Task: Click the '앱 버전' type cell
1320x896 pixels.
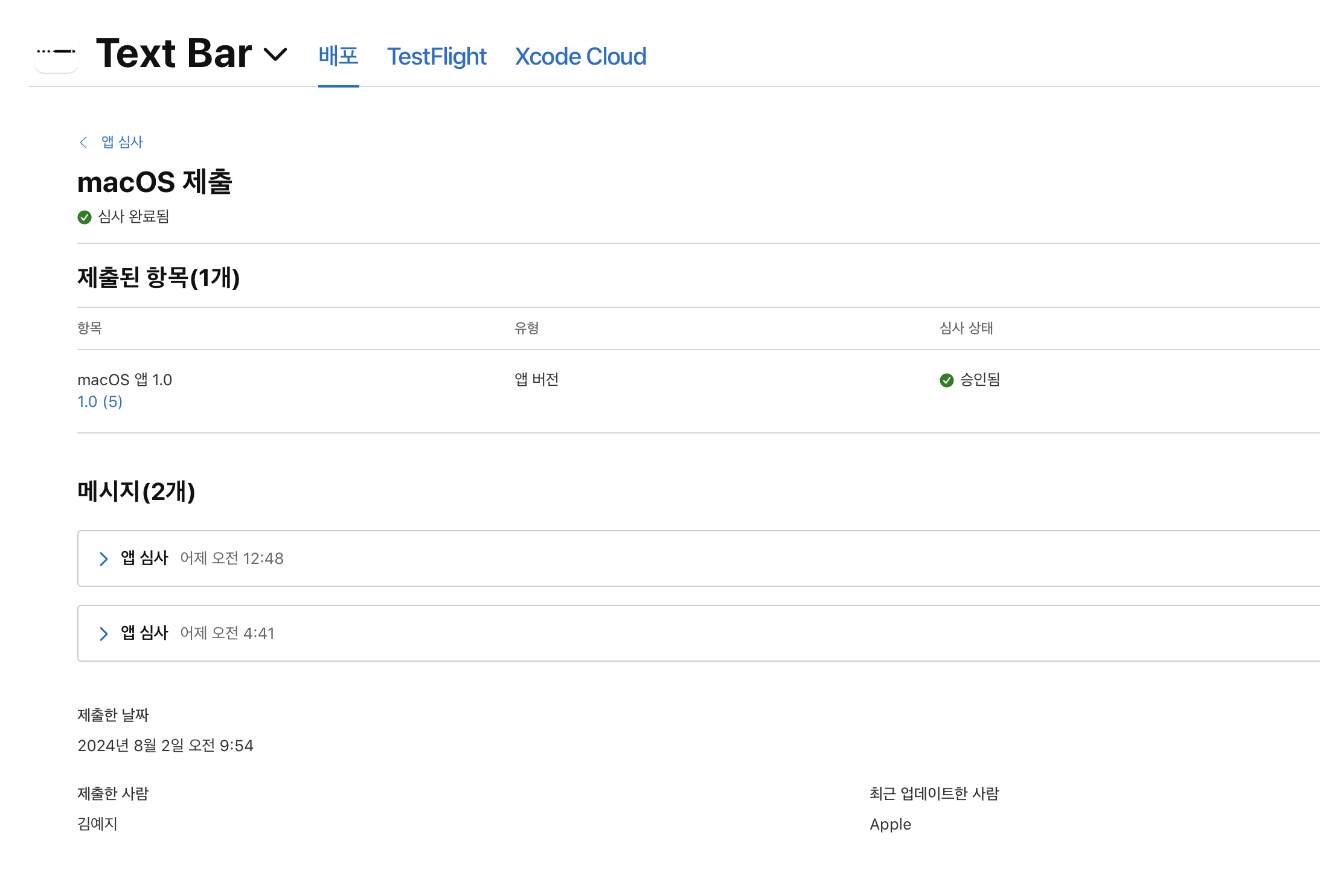Action: (537, 379)
